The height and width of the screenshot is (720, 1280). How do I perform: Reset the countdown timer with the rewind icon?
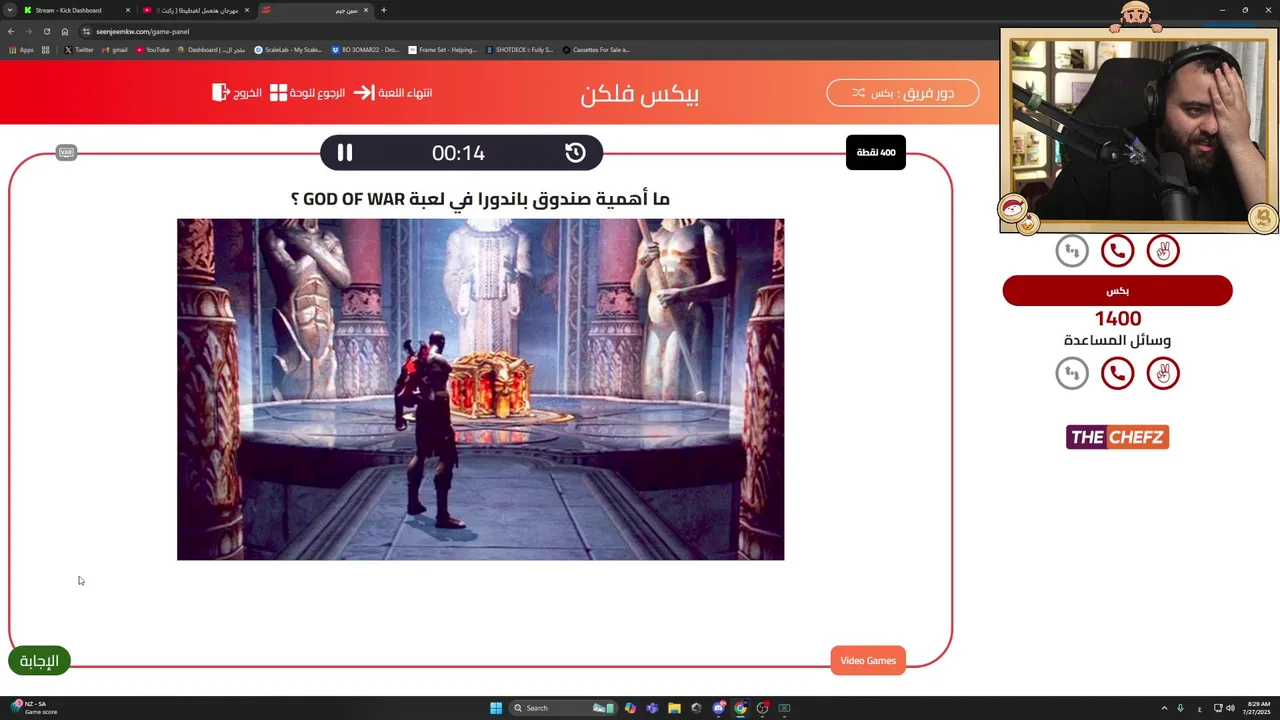[575, 152]
